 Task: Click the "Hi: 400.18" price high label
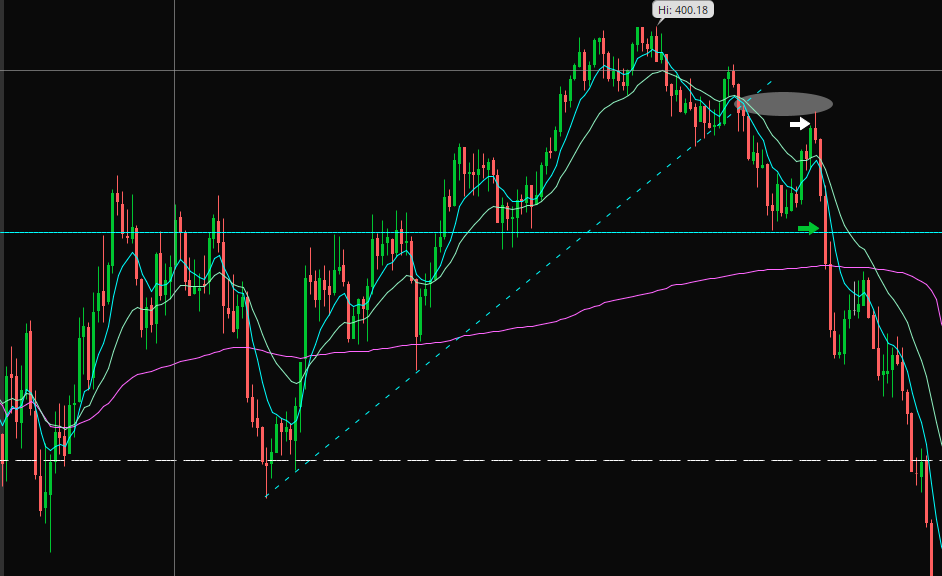click(x=683, y=10)
